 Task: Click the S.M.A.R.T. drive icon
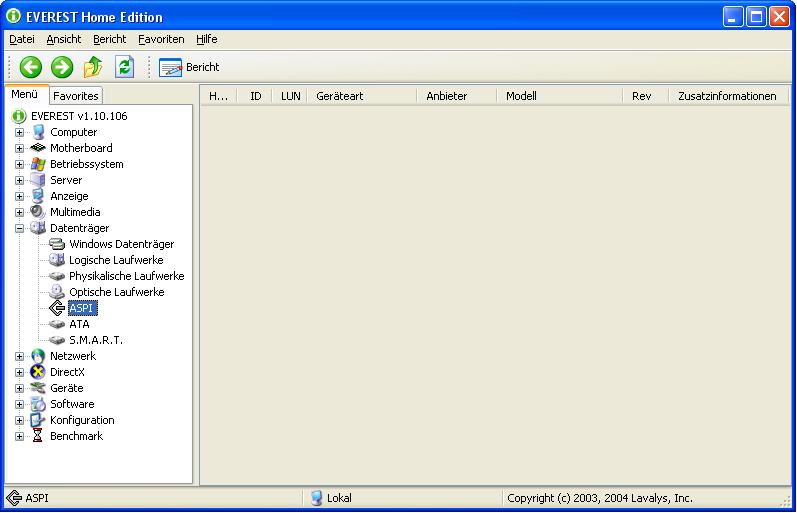click(57, 340)
